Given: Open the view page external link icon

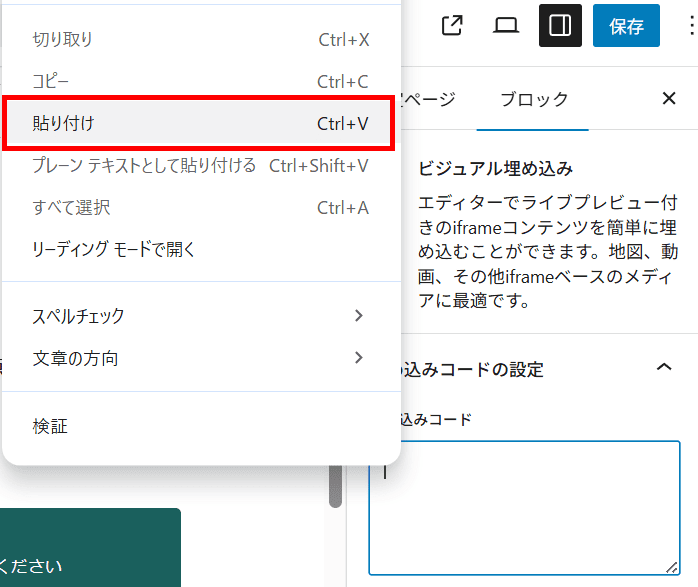Looking at the screenshot, I should (x=453, y=26).
